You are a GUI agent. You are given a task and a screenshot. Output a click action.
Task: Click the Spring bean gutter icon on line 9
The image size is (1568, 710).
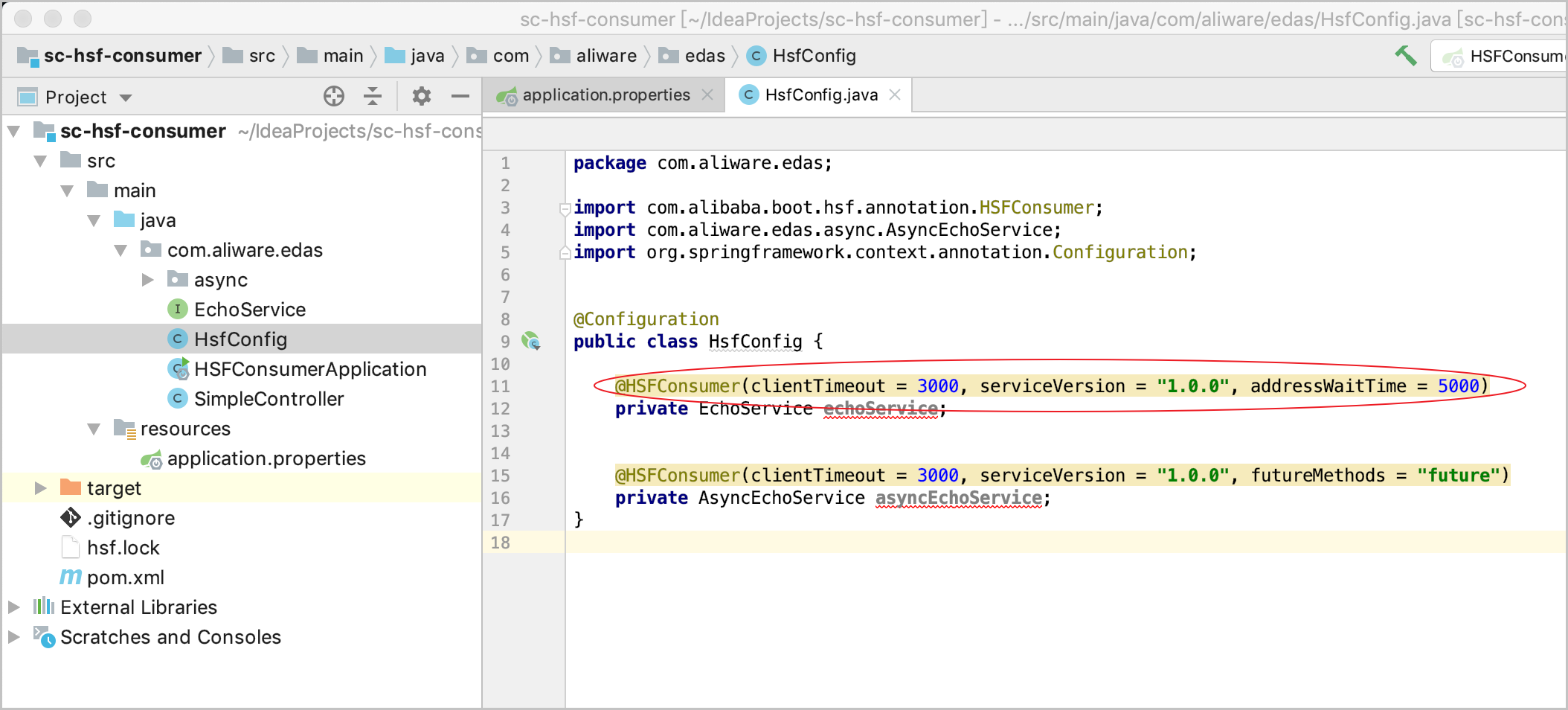click(x=531, y=341)
